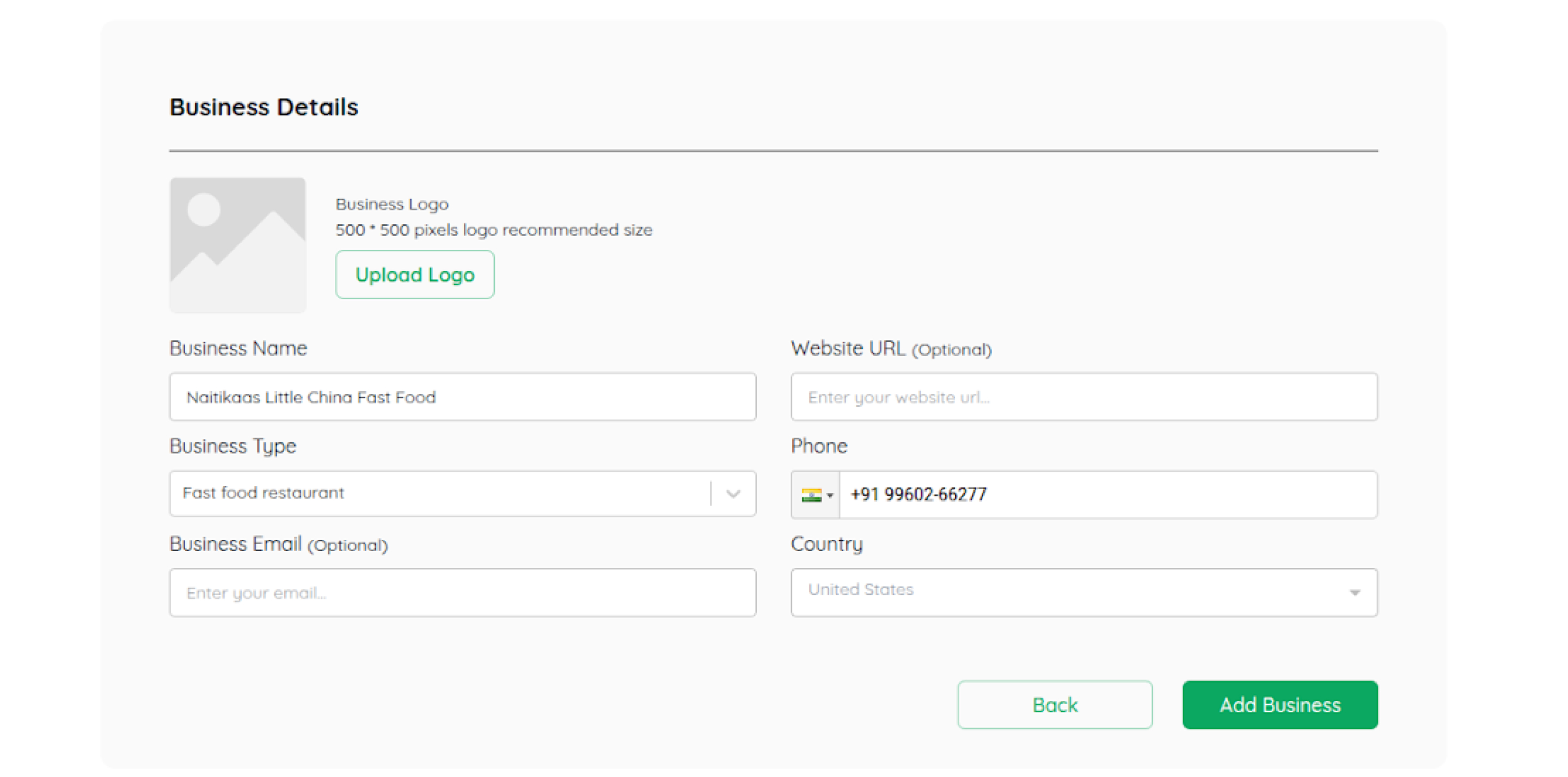
Task: Expand the phone country code arrow
Action: 830,495
